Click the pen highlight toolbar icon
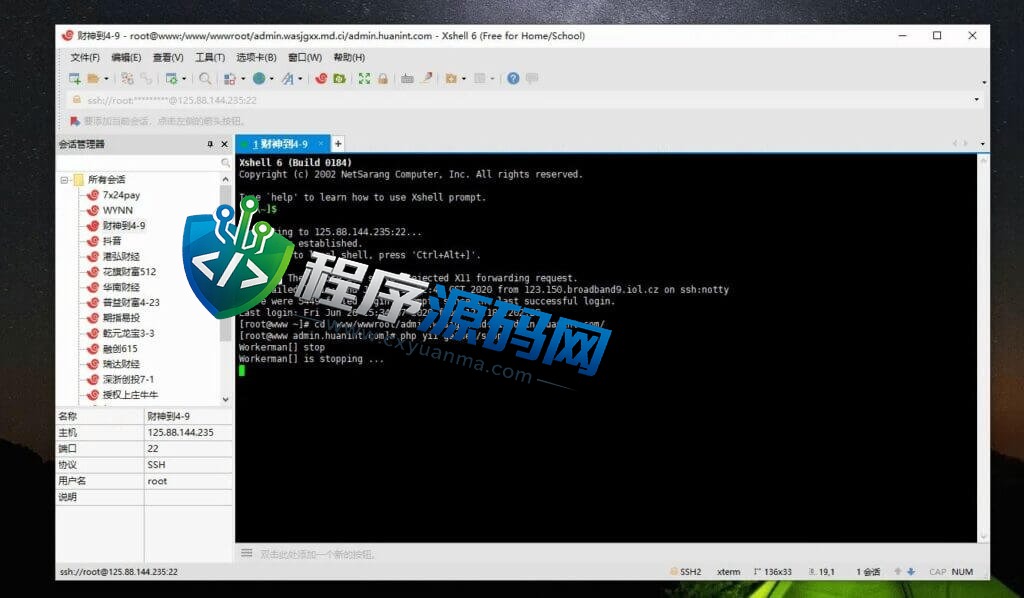1024x598 pixels. coord(426,78)
